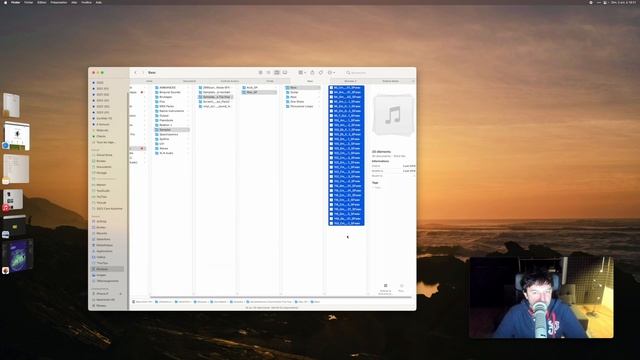Click the horizontal scrollbar under the columns
The width and height of the screenshot is (640, 360).
(281, 298)
